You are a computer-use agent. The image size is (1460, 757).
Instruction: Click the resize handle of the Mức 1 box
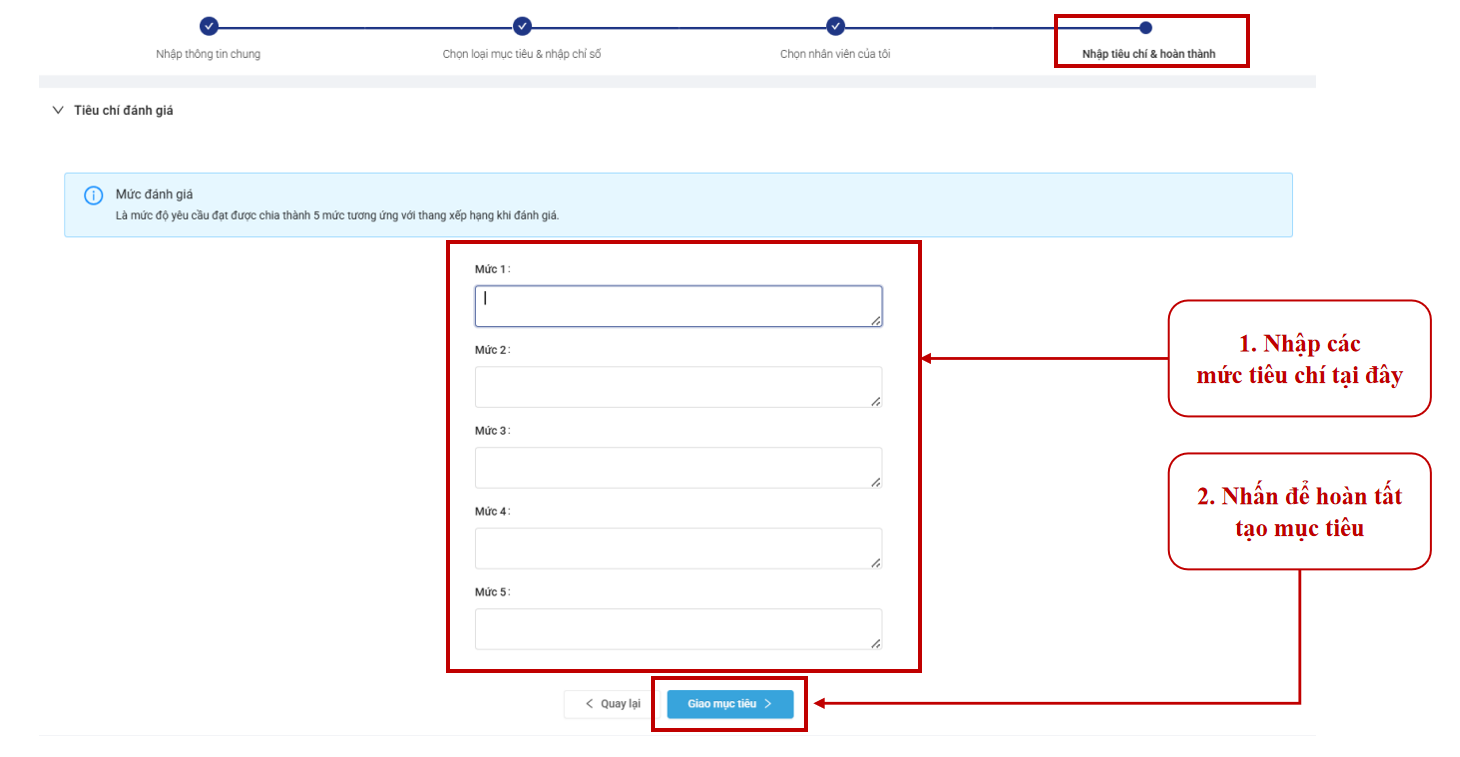pyautogui.click(x=875, y=320)
